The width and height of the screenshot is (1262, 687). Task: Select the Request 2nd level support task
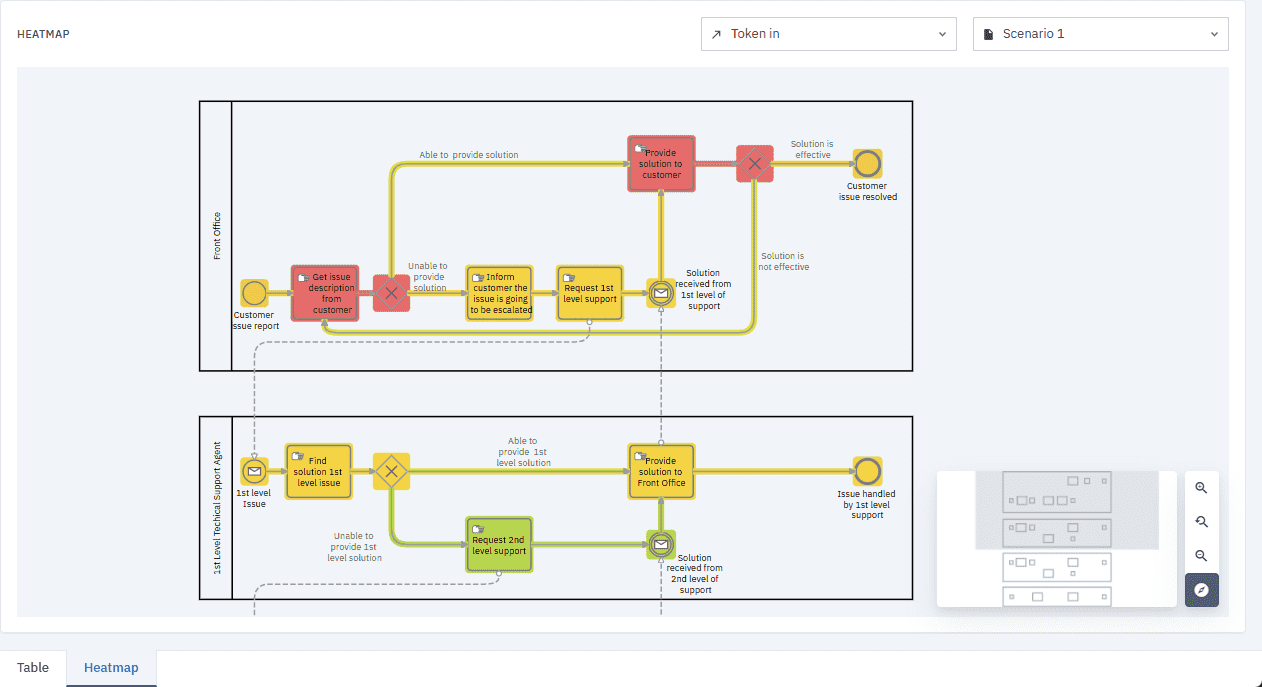tap(499, 544)
